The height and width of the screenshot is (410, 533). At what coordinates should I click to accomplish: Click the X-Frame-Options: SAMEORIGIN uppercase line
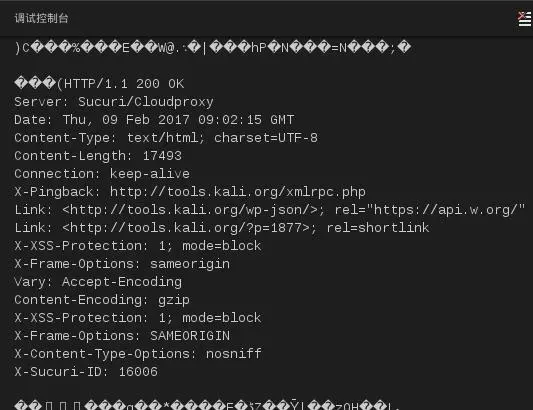tap(122, 336)
